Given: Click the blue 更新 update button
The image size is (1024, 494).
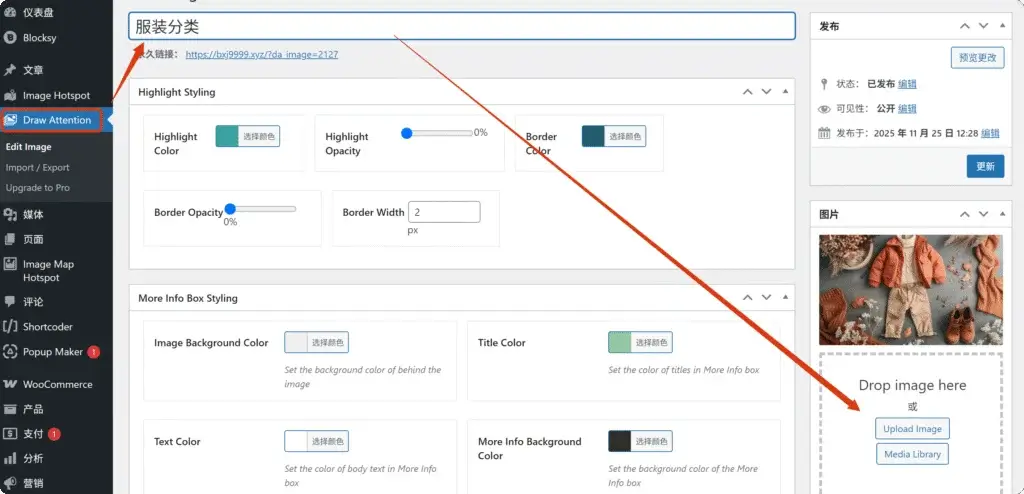Looking at the screenshot, I should point(985,166).
